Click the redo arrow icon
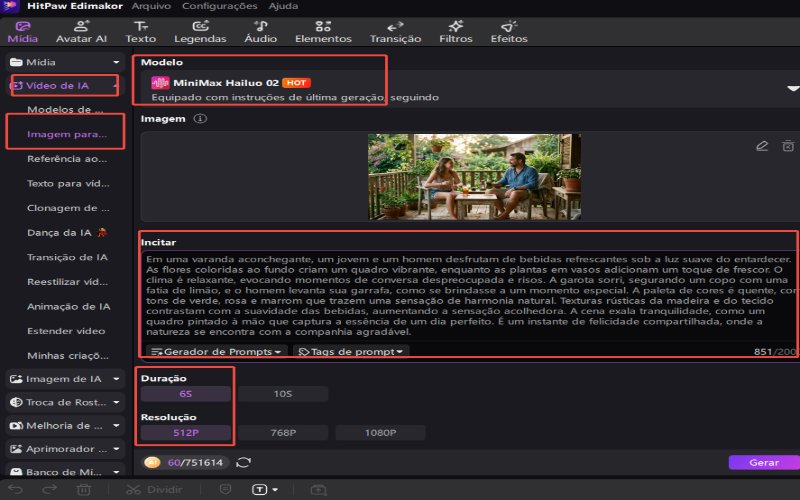The height and width of the screenshot is (500, 800). coord(49,490)
